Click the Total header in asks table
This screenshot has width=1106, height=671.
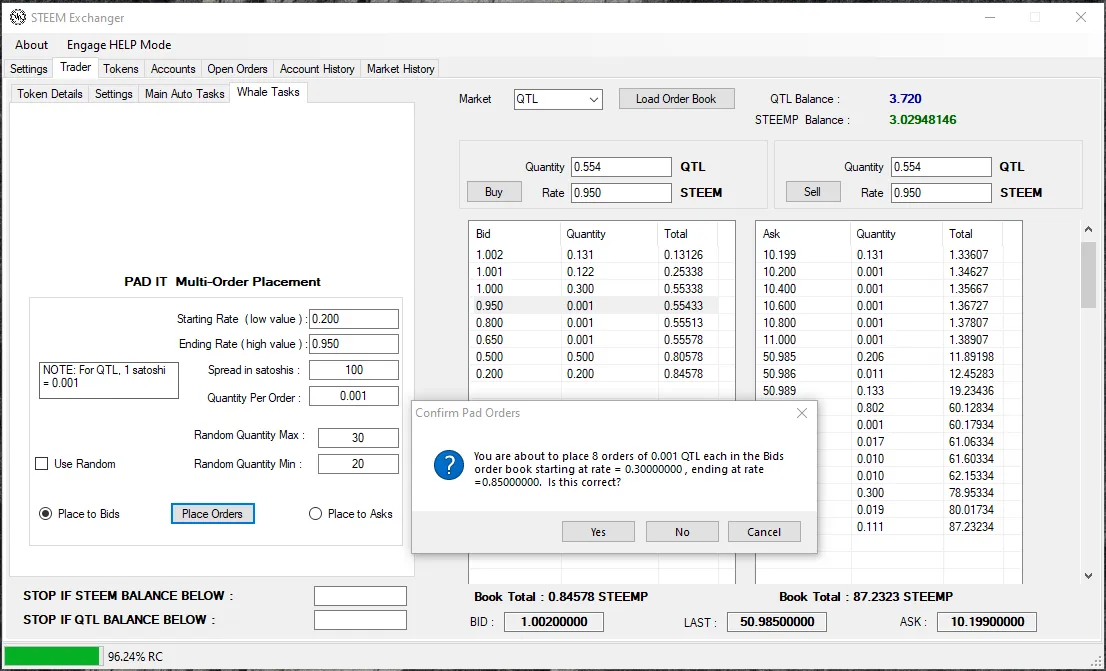[972, 234]
